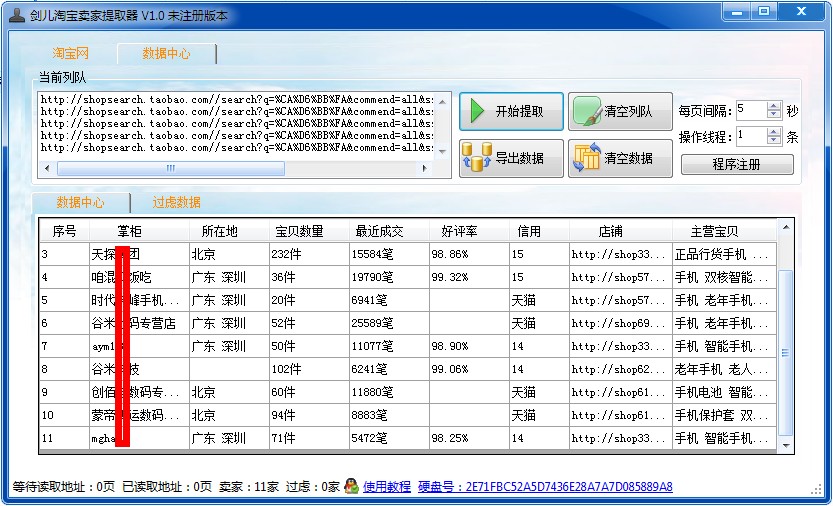Click the 导出数据 export button
Viewport: 833px width, 506px height.
click(511, 158)
